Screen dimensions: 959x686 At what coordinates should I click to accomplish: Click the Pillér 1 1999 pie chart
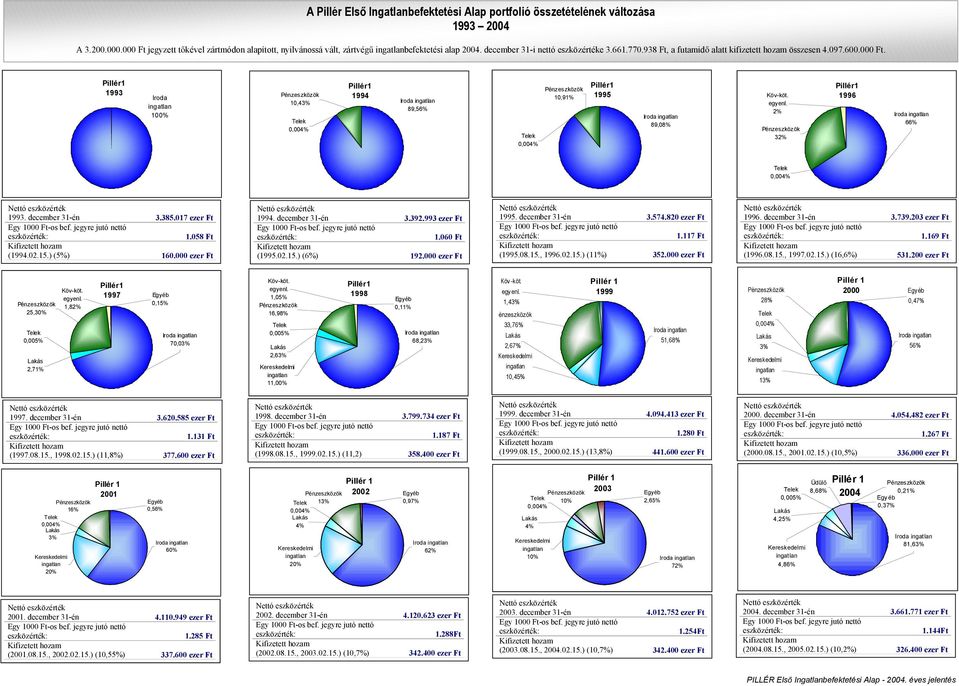[x=602, y=344]
